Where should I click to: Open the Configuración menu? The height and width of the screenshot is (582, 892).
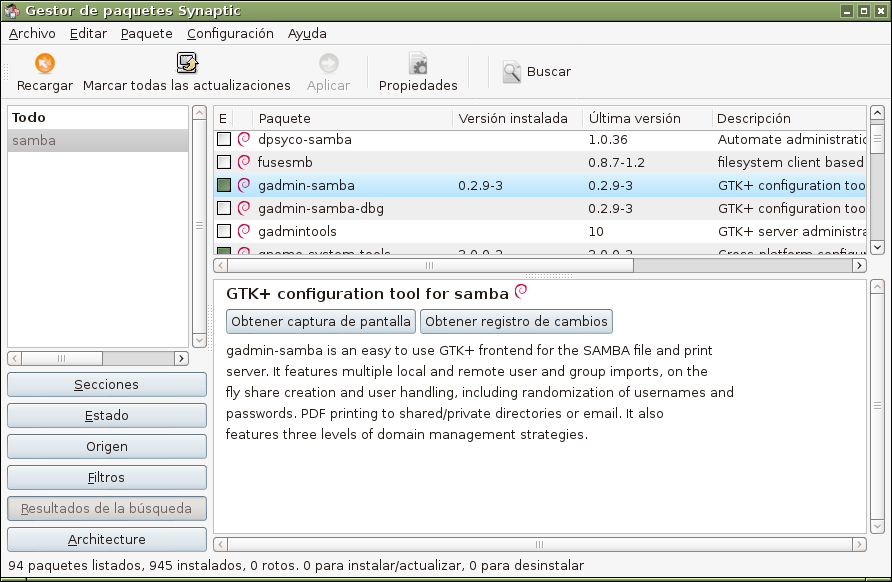(x=229, y=33)
